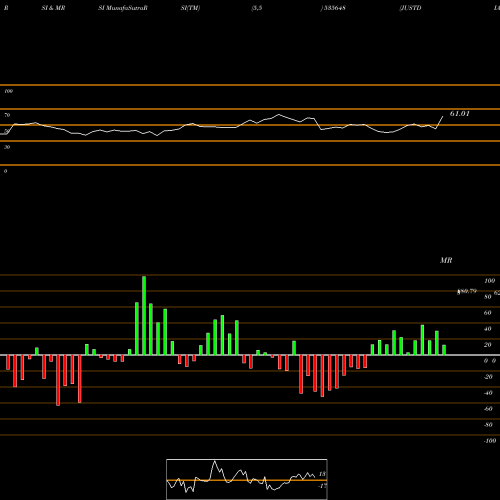Click the 'SI(TM)' header label

190,8
